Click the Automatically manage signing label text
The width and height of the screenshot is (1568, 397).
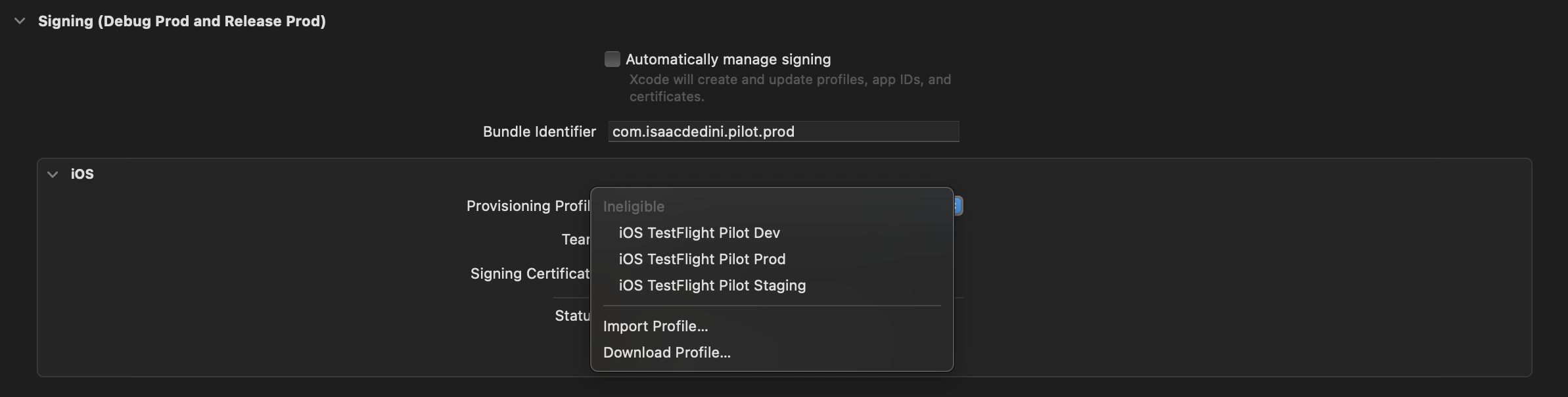[x=727, y=59]
